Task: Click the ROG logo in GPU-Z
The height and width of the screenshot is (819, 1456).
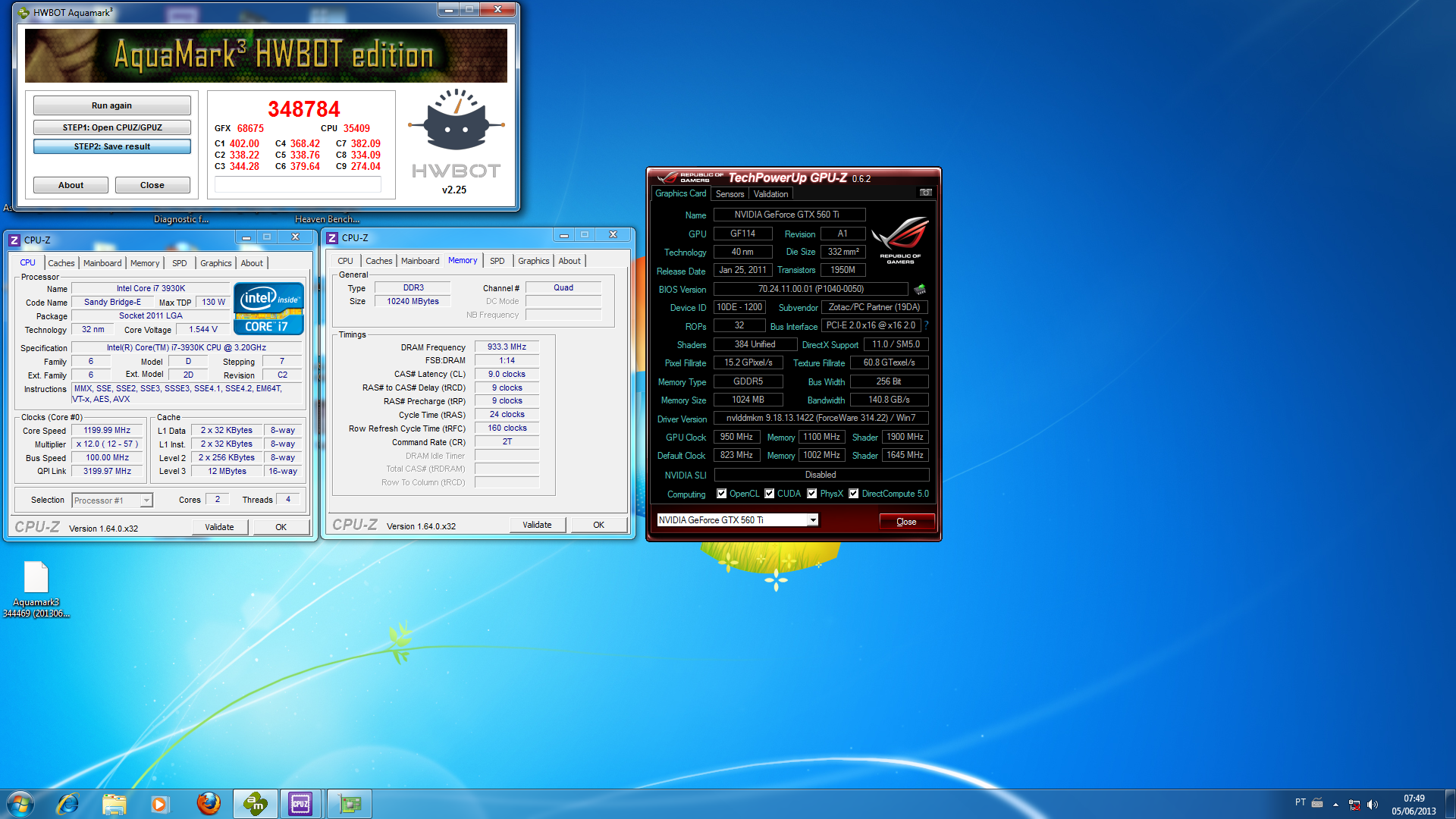Action: coord(900,240)
